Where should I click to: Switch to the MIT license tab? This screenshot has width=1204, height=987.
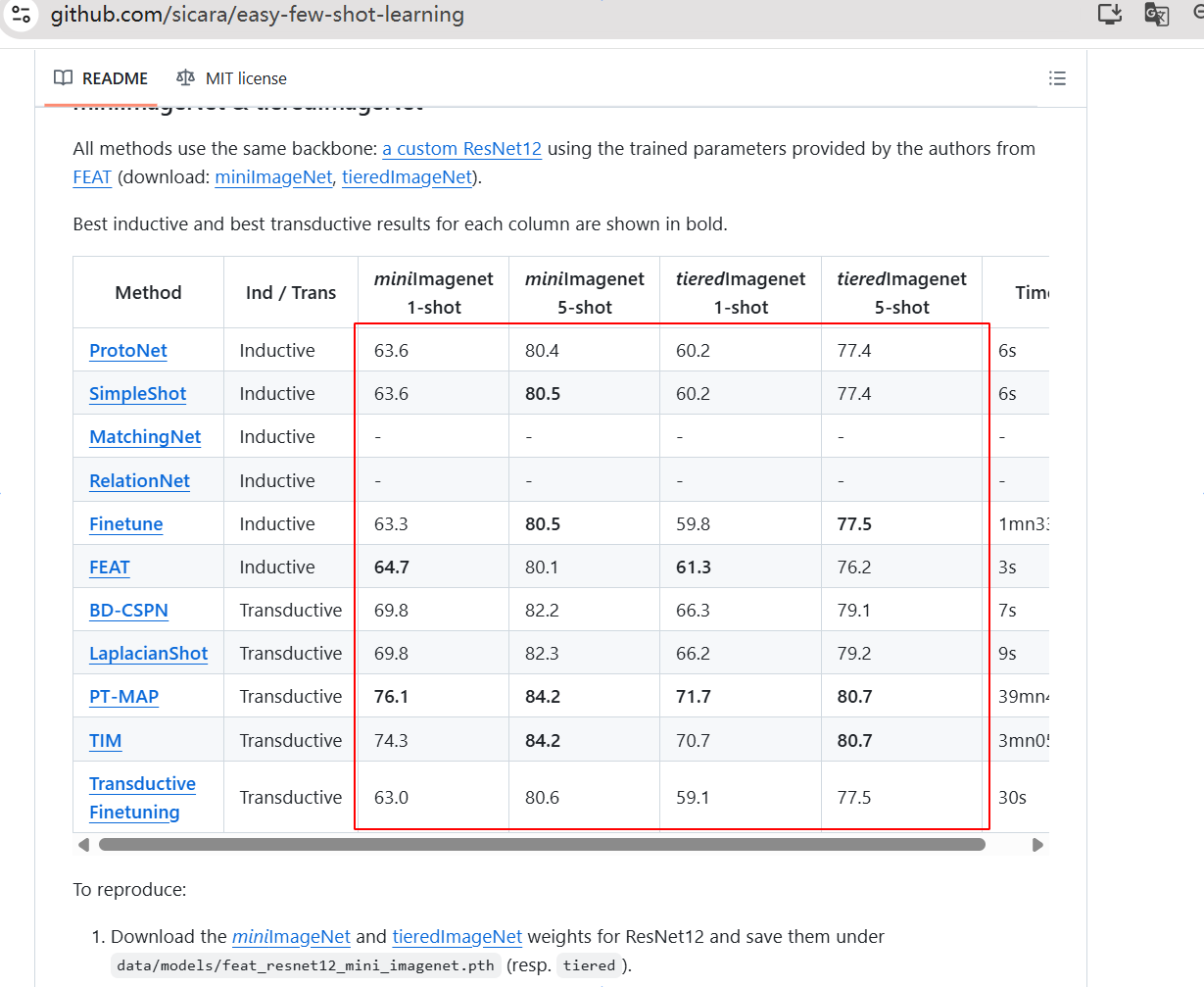tap(232, 78)
